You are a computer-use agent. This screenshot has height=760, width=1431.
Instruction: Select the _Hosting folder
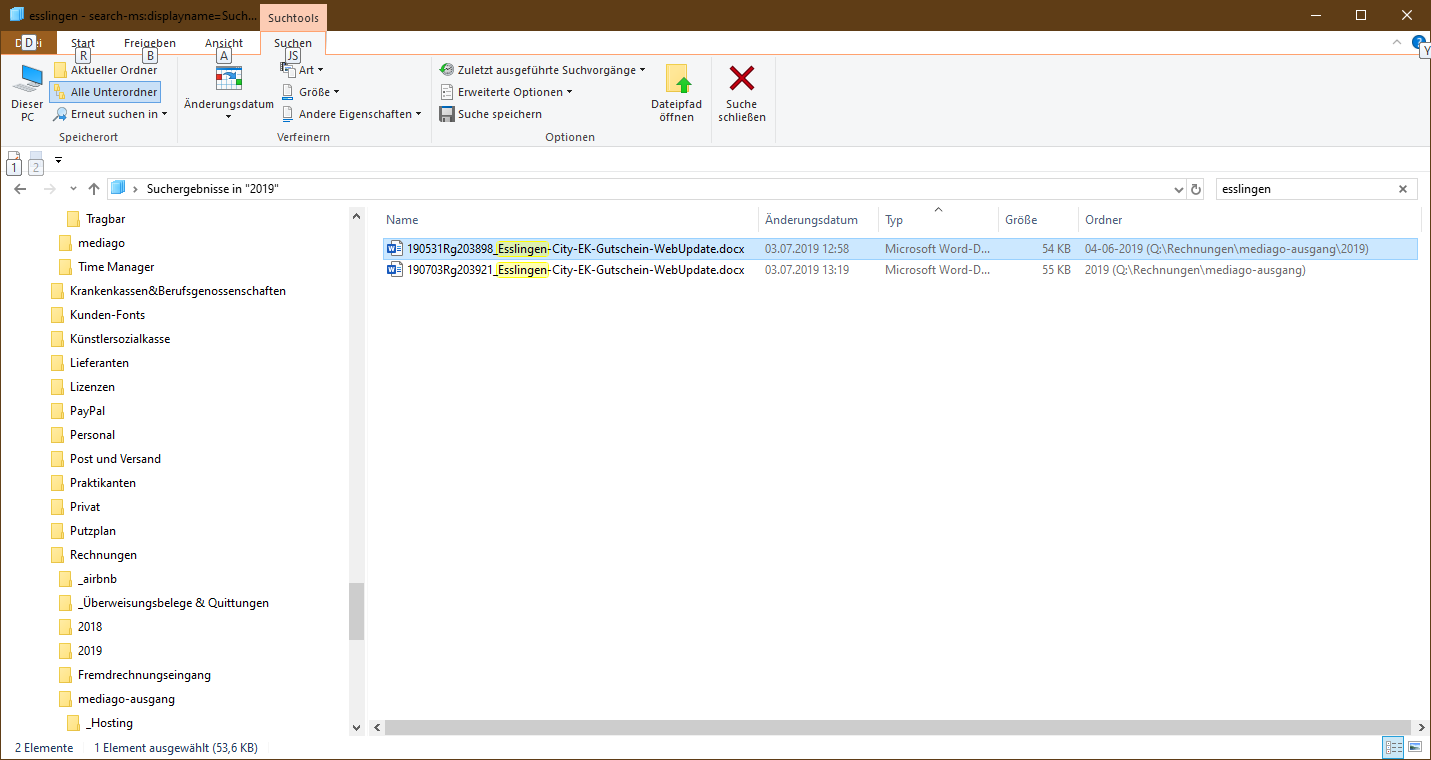coord(109,723)
